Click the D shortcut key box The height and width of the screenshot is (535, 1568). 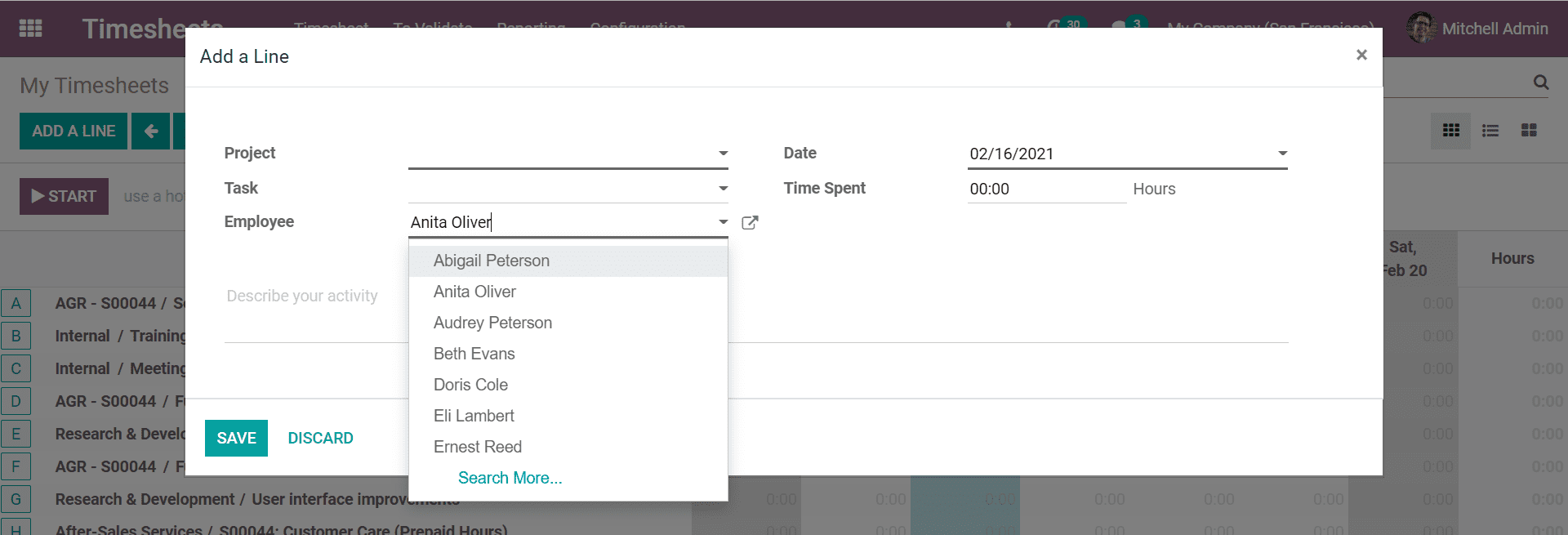(x=16, y=401)
